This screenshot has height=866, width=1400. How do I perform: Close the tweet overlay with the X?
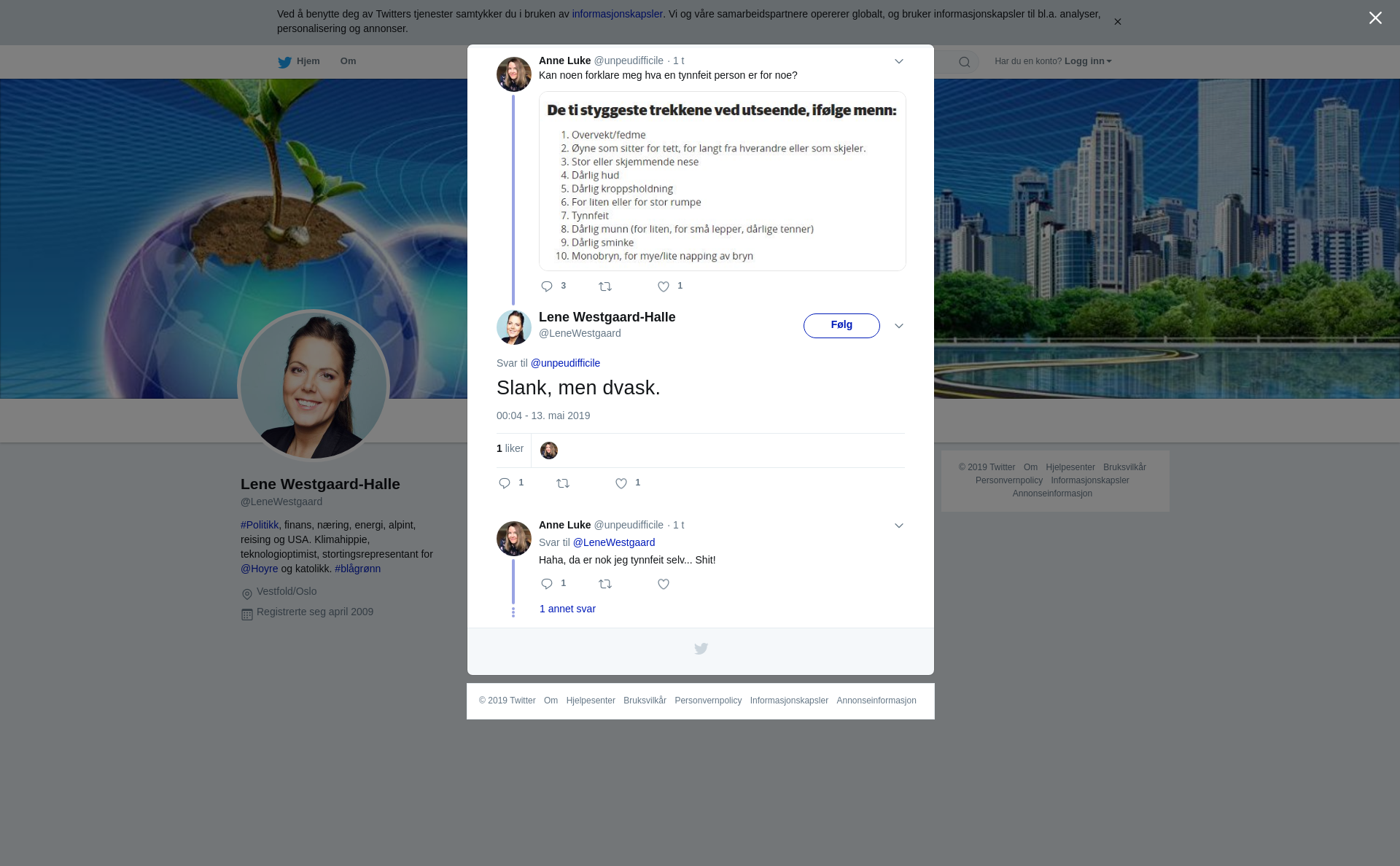[1375, 18]
